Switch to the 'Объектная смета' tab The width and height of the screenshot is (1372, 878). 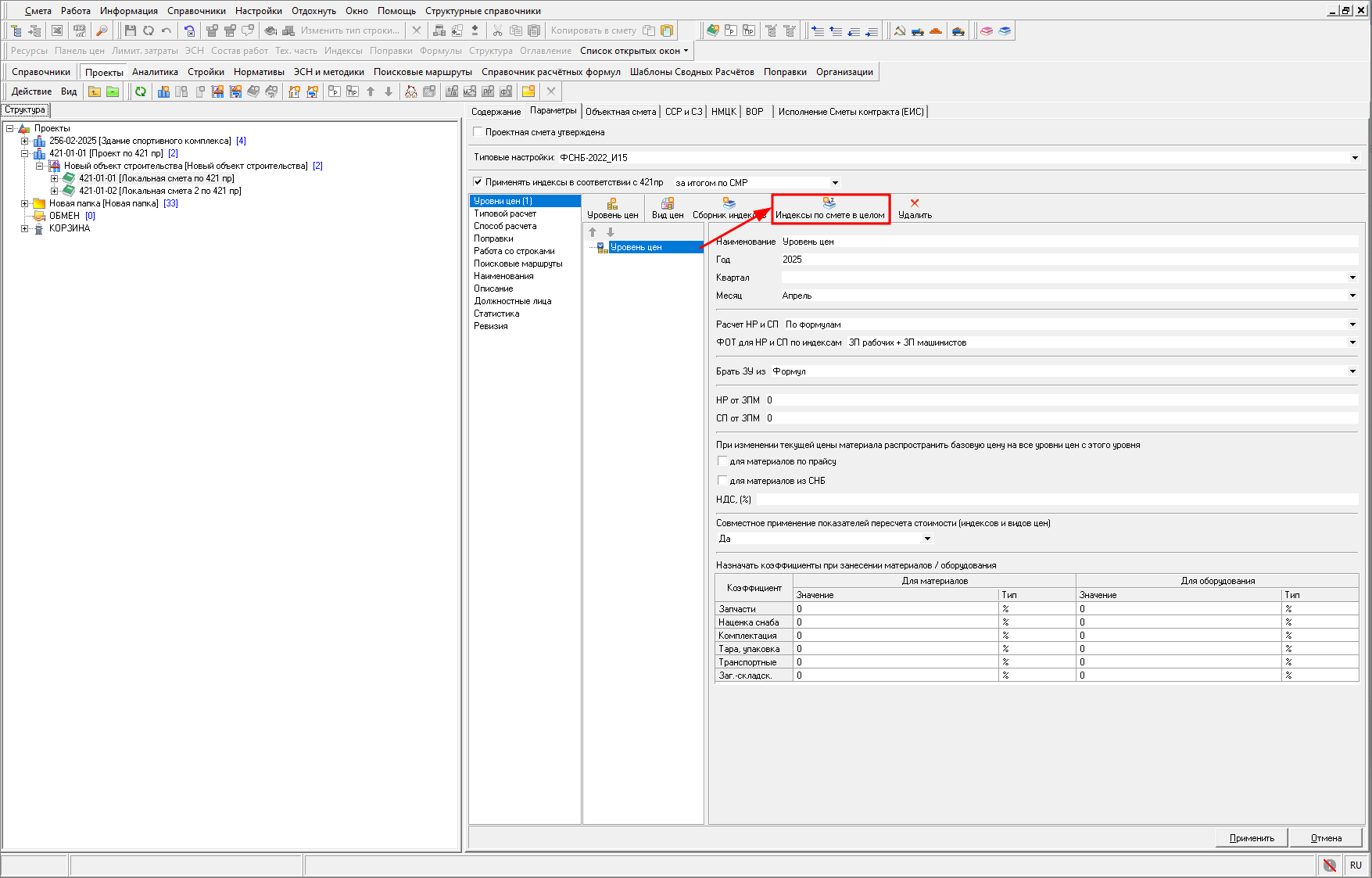coord(621,112)
